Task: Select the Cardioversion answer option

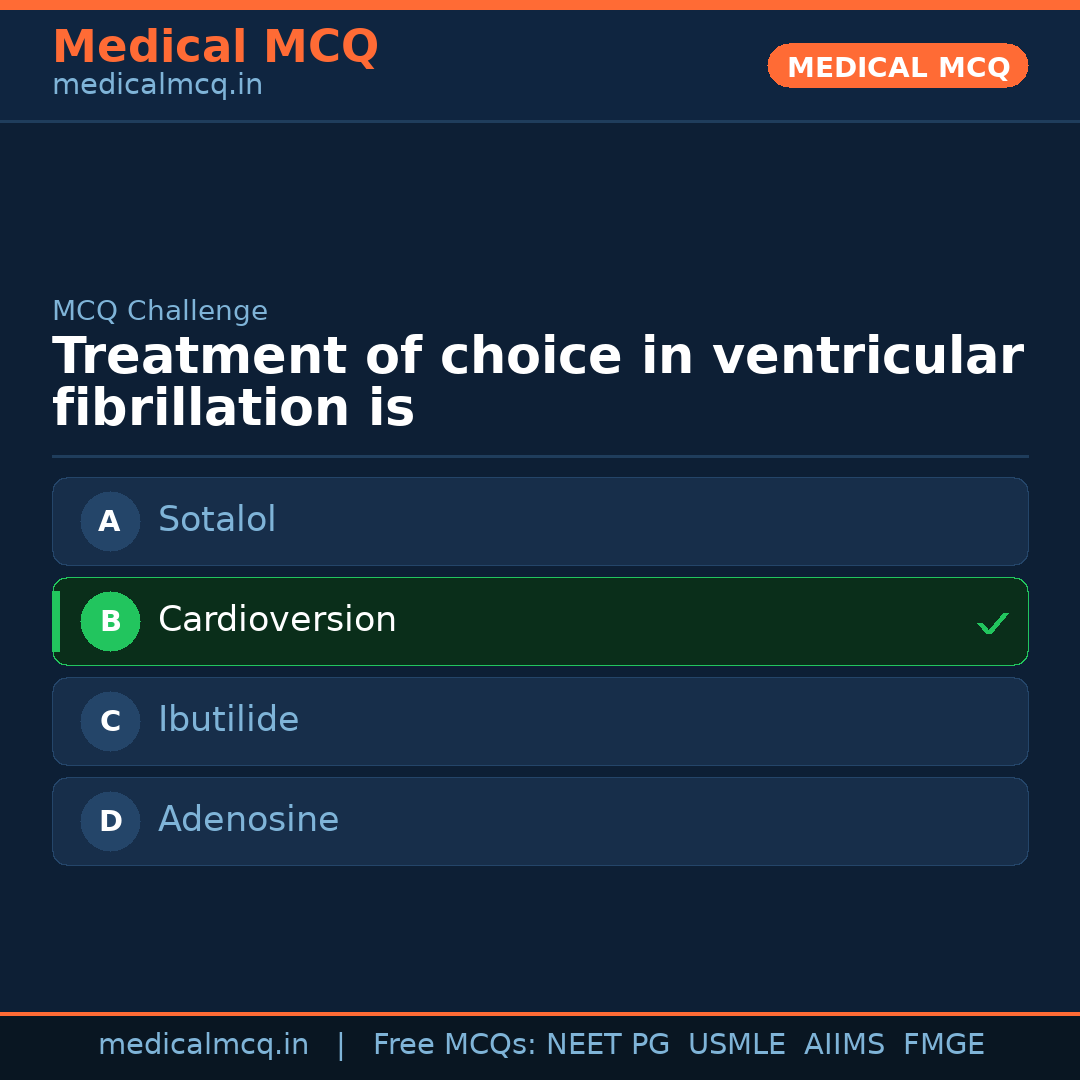Action: coord(540,621)
